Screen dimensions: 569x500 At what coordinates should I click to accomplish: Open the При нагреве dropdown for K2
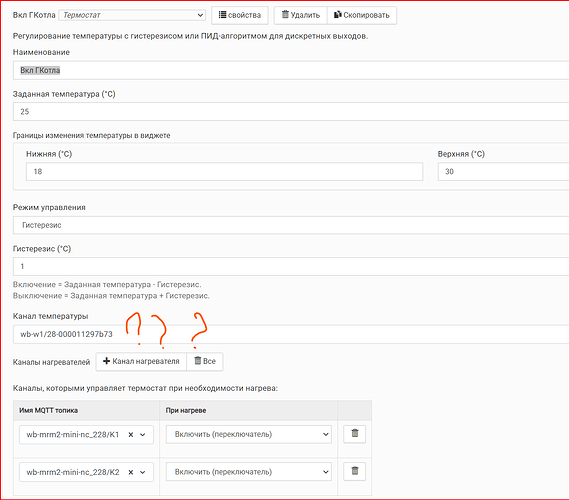249,472
